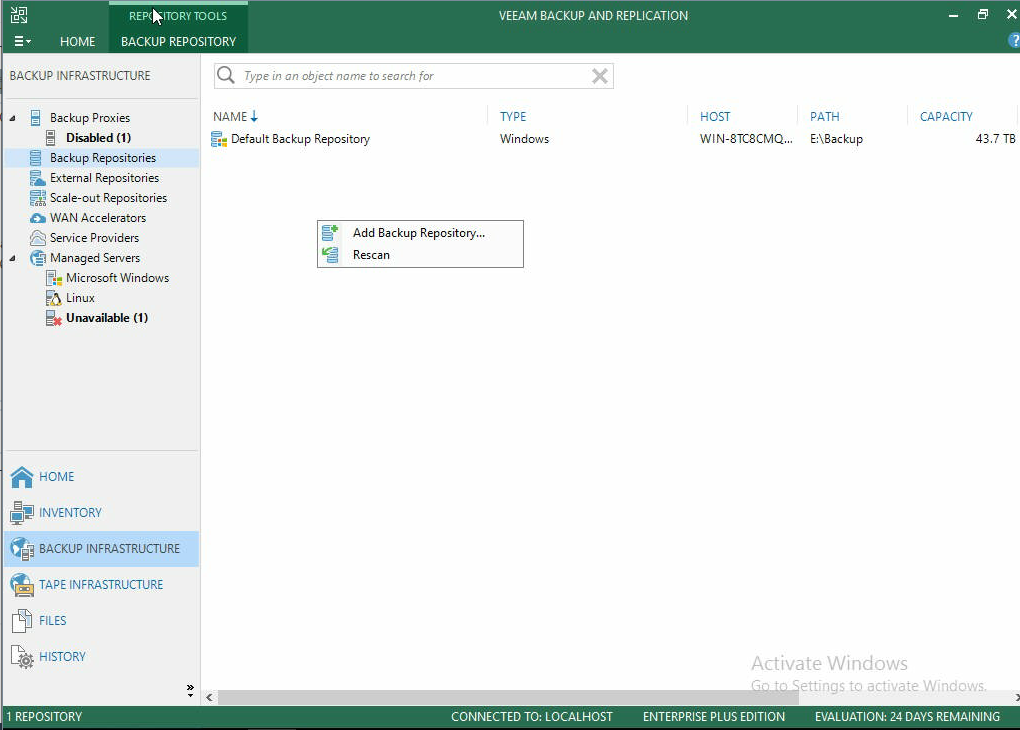
Task: Choose Rescan from the context menu
Action: point(420,255)
